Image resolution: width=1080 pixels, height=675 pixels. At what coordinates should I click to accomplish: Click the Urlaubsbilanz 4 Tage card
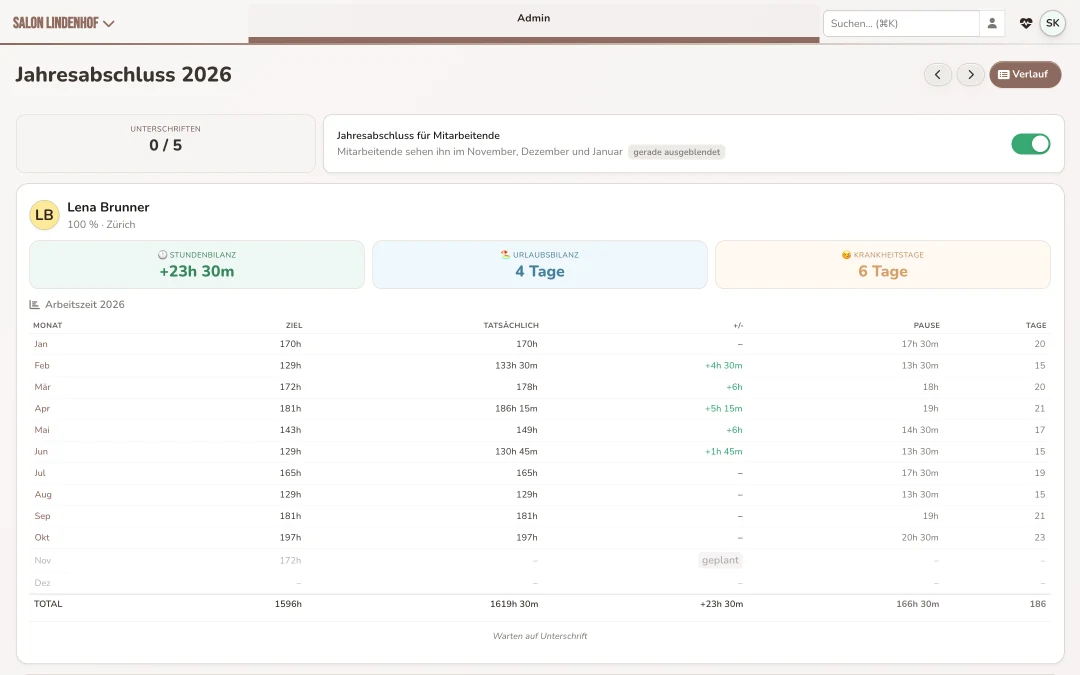coord(540,264)
